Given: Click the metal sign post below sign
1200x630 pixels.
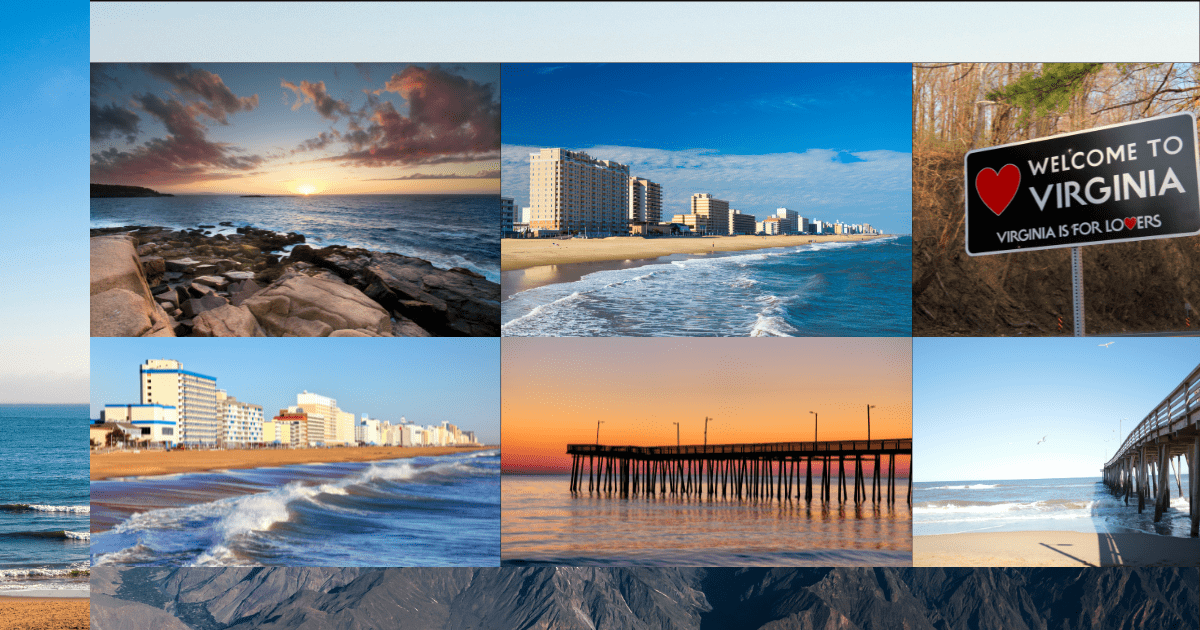Looking at the screenshot, I should pyautogui.click(x=1078, y=291).
